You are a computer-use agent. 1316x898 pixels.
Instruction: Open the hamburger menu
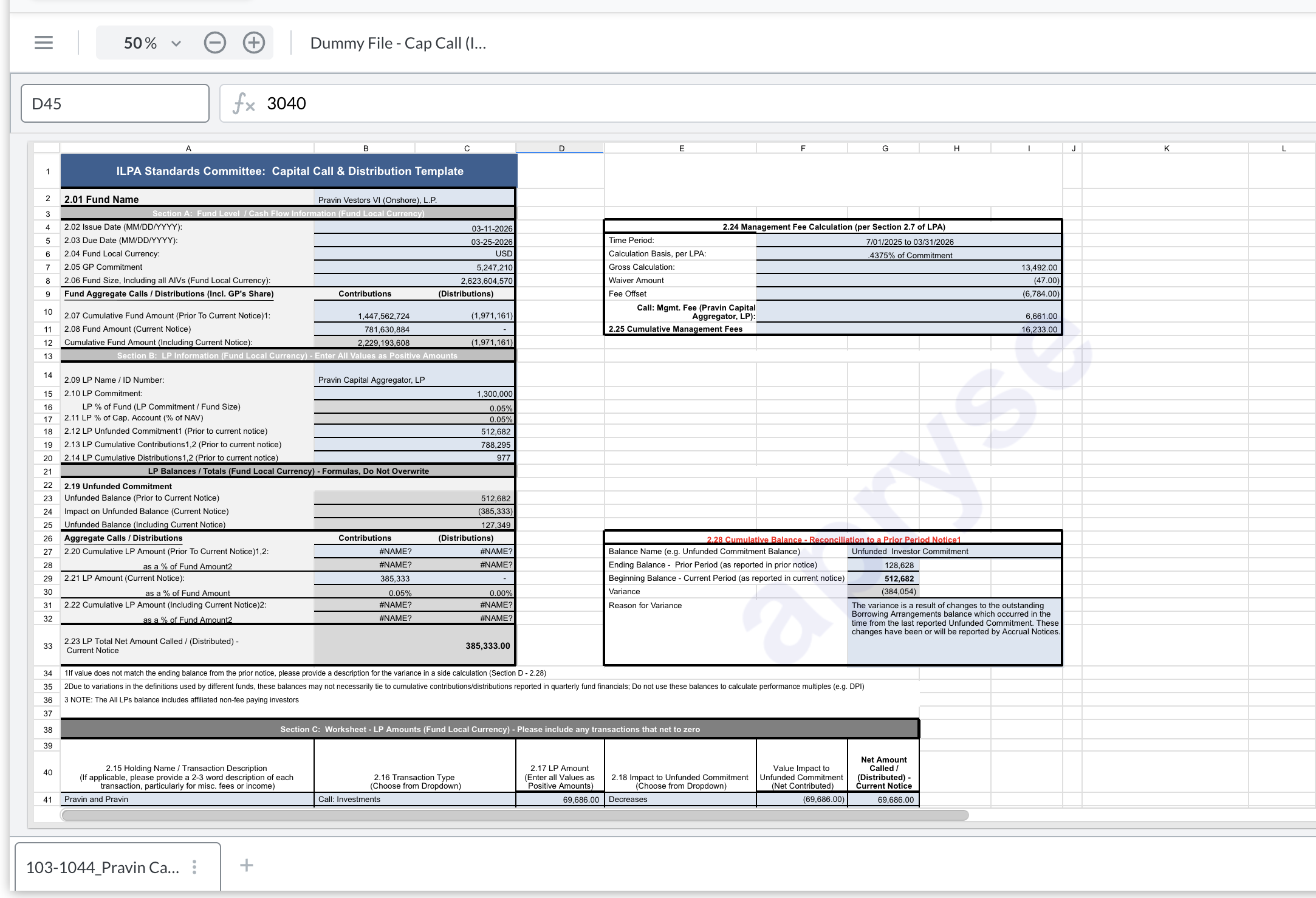pyautogui.click(x=44, y=43)
